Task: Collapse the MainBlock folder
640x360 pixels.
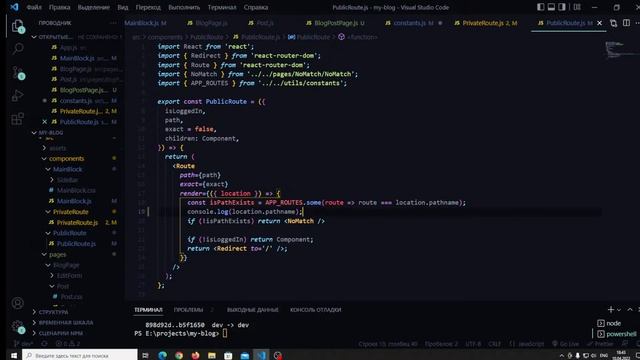Action: (x=48, y=169)
